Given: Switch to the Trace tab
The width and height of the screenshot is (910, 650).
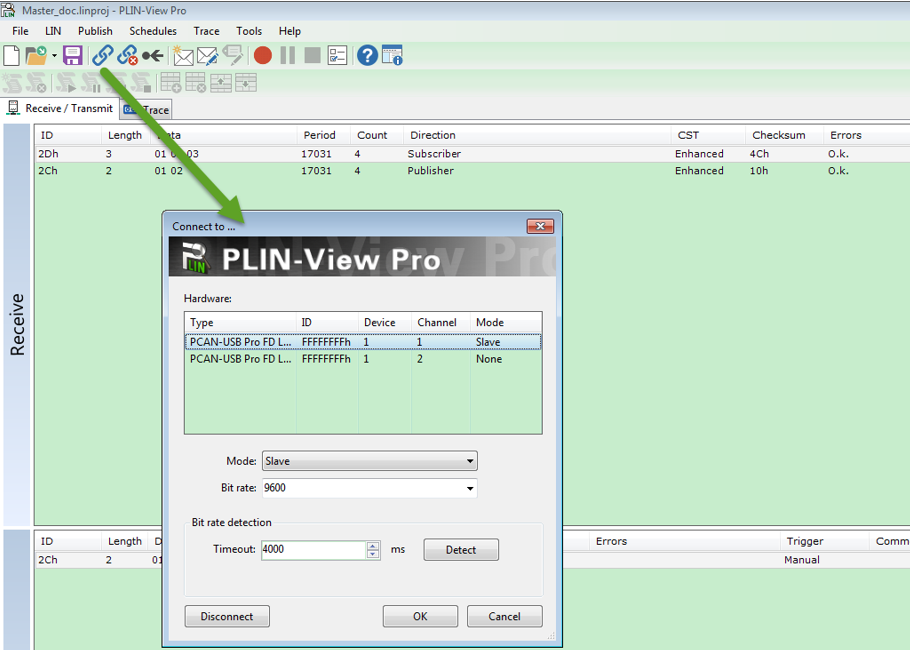Looking at the screenshot, I should point(146,110).
